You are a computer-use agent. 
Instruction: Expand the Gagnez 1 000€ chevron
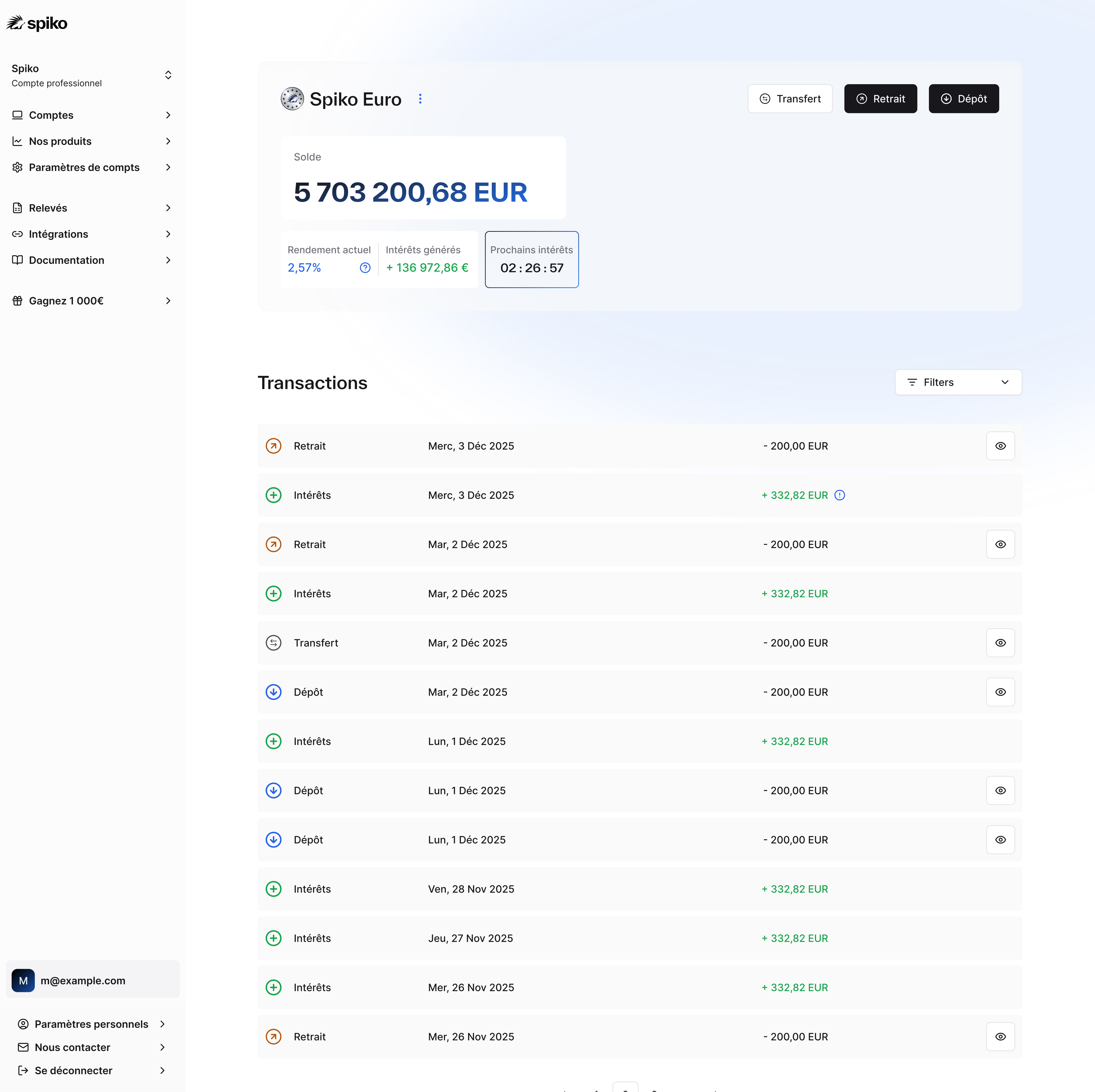pyautogui.click(x=168, y=301)
